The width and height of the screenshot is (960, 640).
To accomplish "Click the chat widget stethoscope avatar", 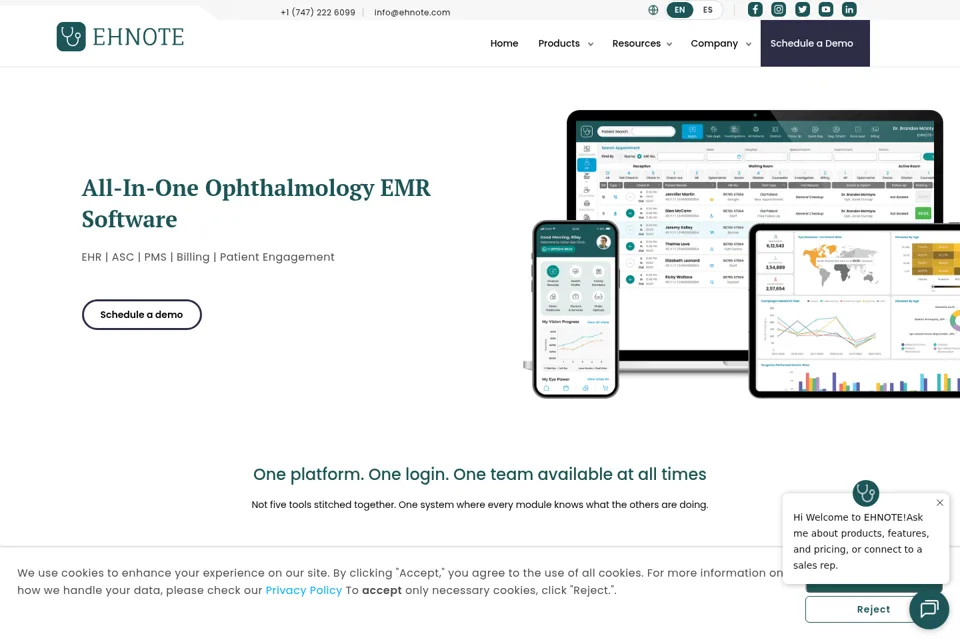I will (866, 492).
